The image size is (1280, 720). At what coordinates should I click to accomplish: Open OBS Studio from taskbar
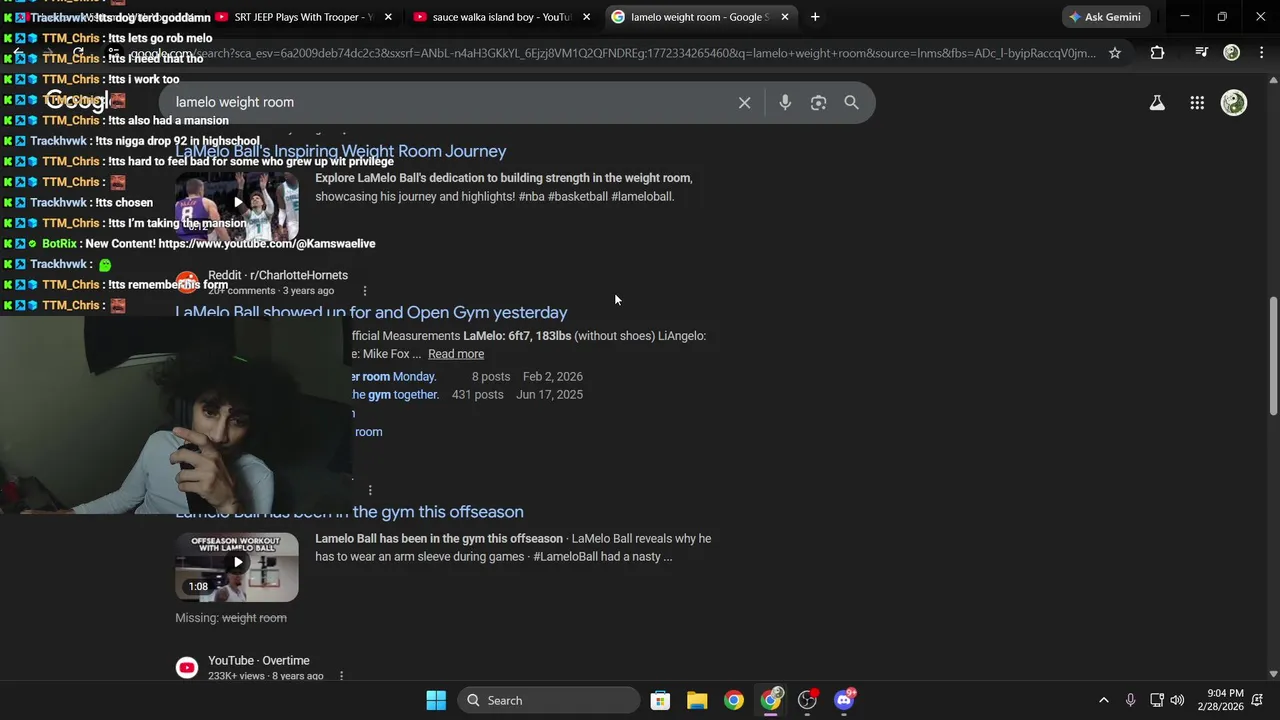pyautogui.click(x=808, y=700)
